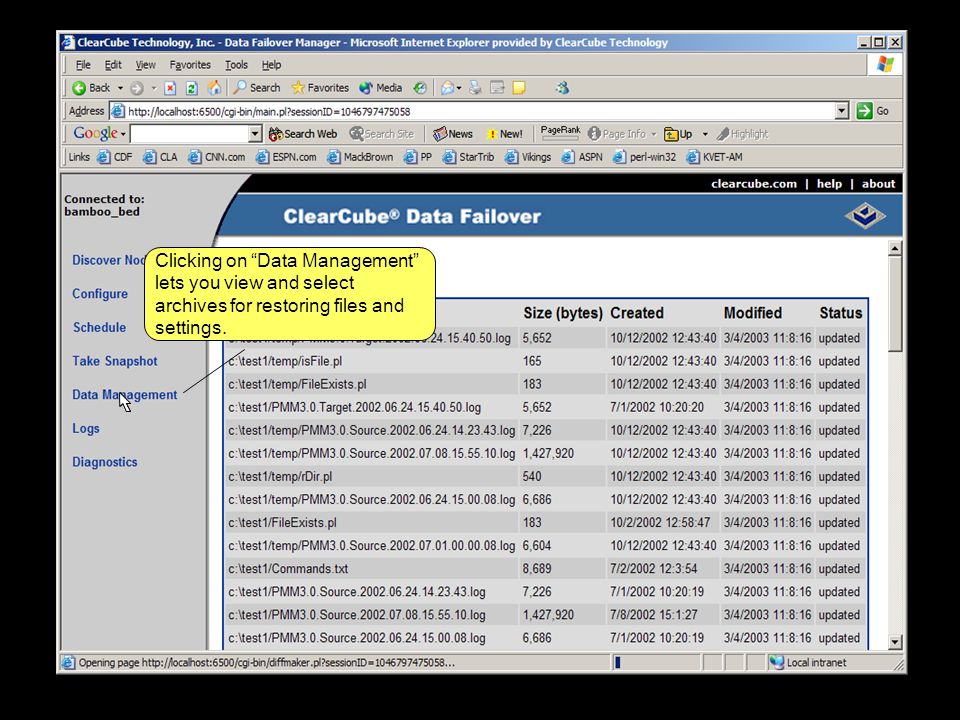Open the Google logo menu dropdown

[123, 134]
